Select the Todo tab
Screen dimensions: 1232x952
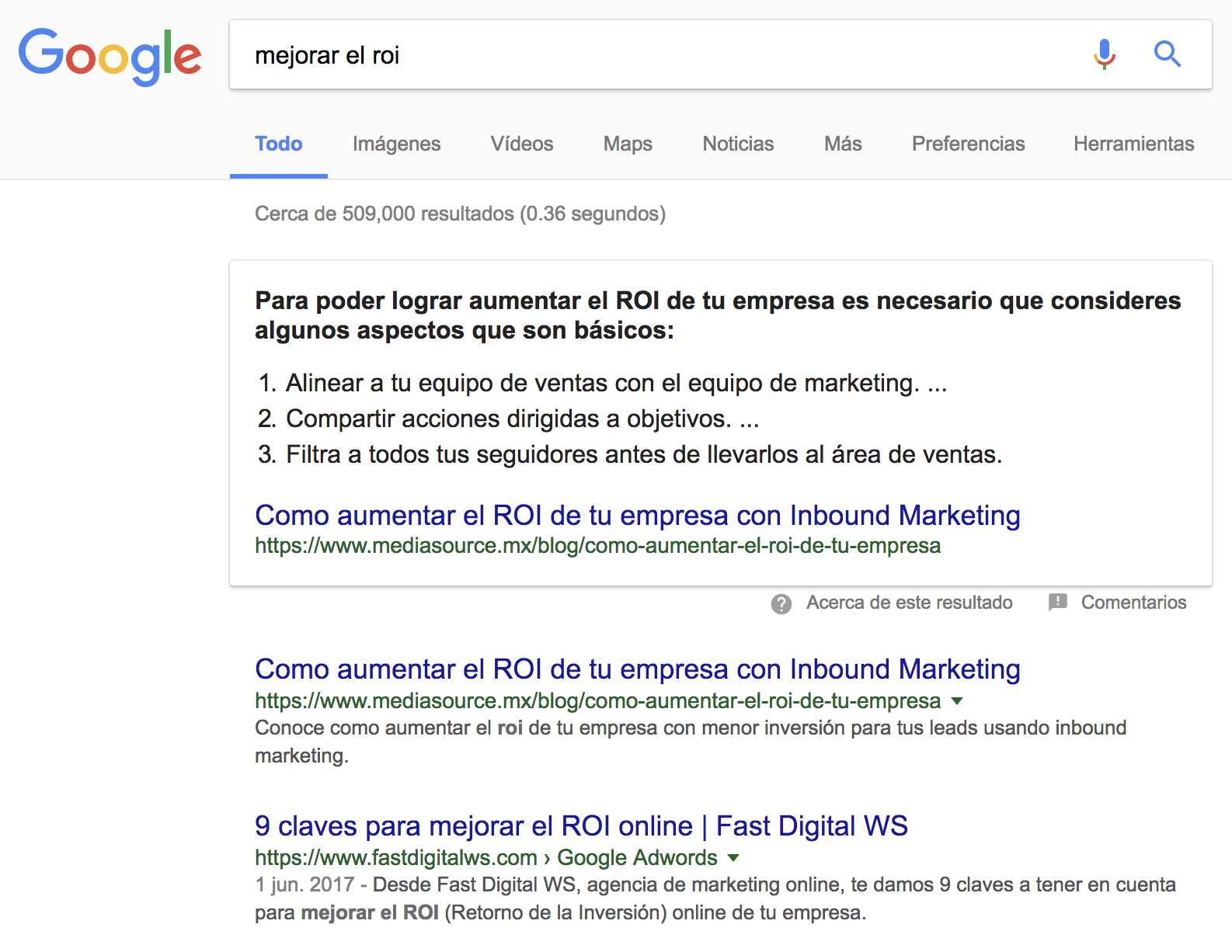point(279,144)
